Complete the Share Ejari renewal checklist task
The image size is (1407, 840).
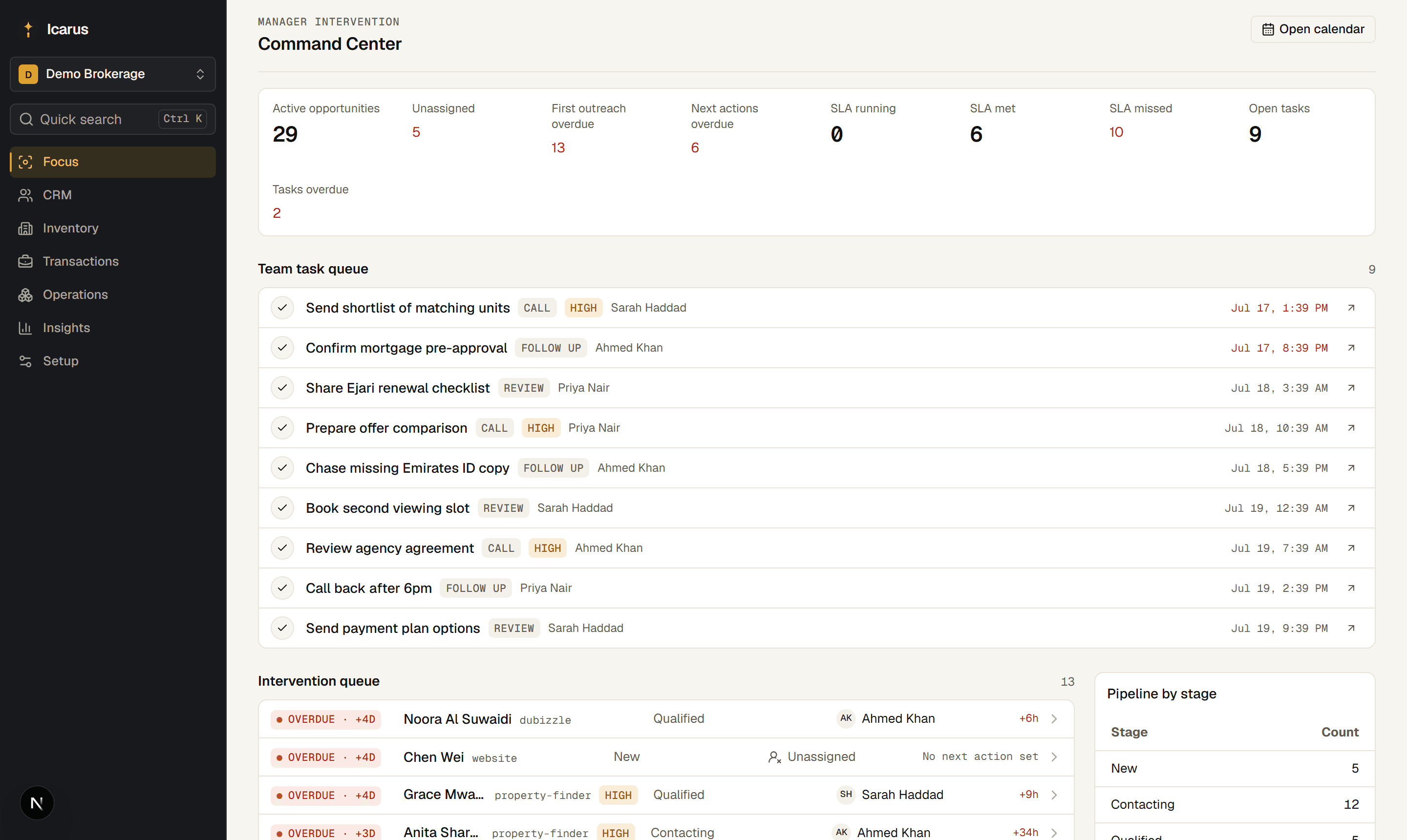(x=282, y=388)
